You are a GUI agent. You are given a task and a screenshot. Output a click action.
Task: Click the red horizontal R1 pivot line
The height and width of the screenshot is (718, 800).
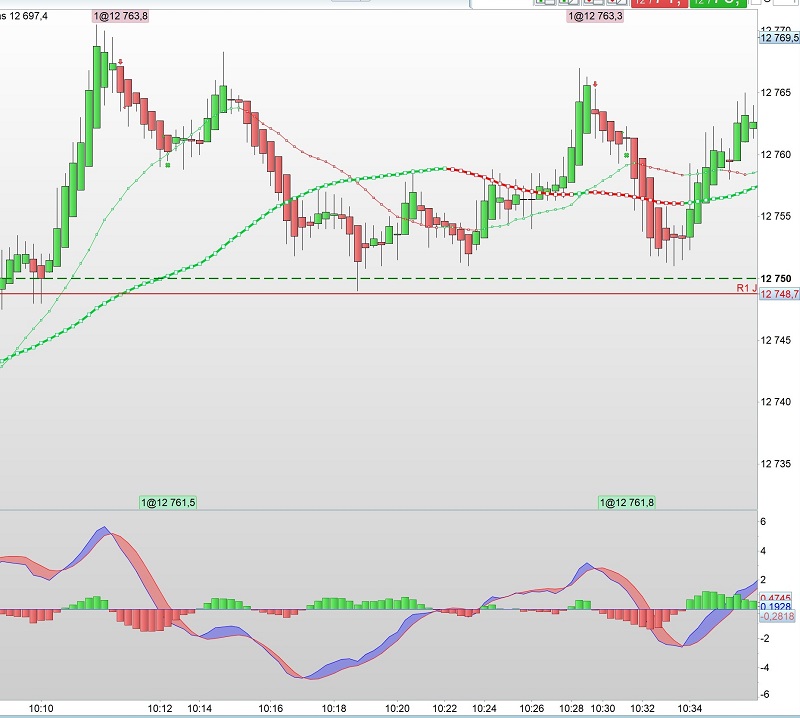[378, 294]
